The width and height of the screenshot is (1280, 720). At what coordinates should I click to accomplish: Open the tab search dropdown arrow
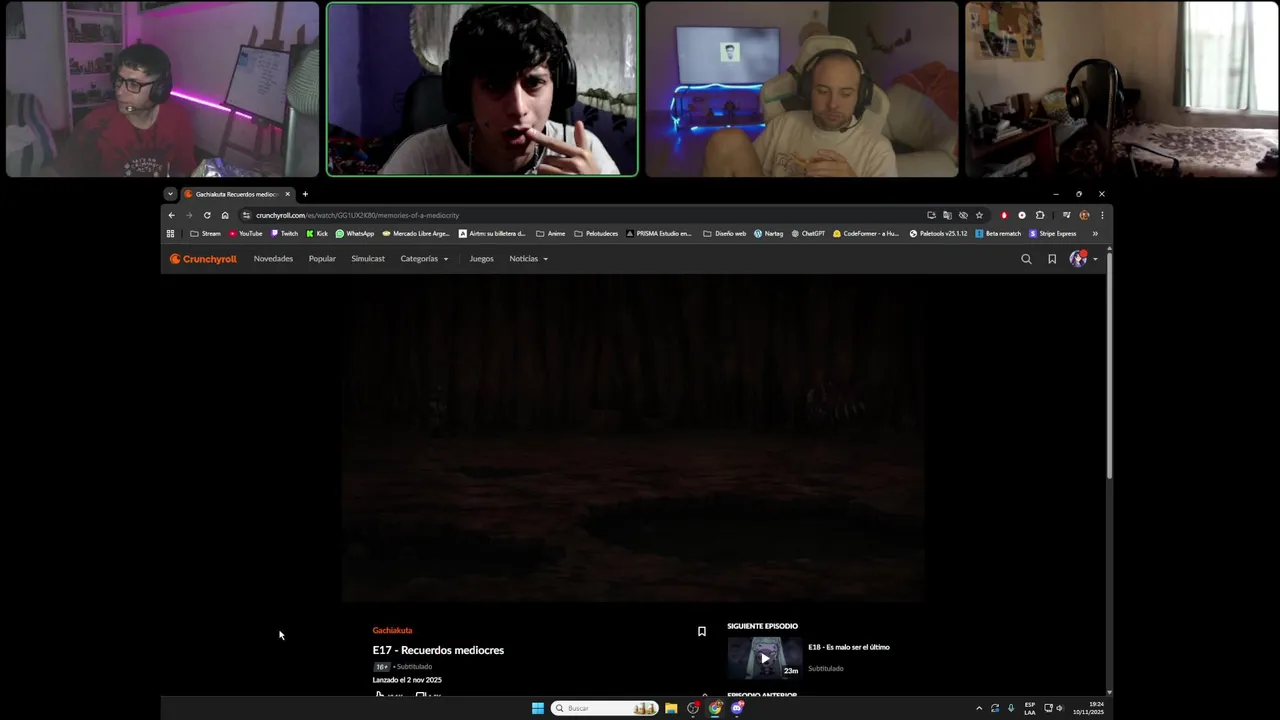click(x=170, y=194)
